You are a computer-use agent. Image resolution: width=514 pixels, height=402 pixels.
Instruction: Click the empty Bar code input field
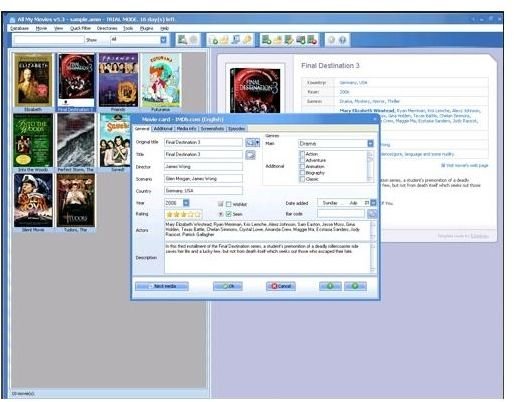click(x=341, y=214)
